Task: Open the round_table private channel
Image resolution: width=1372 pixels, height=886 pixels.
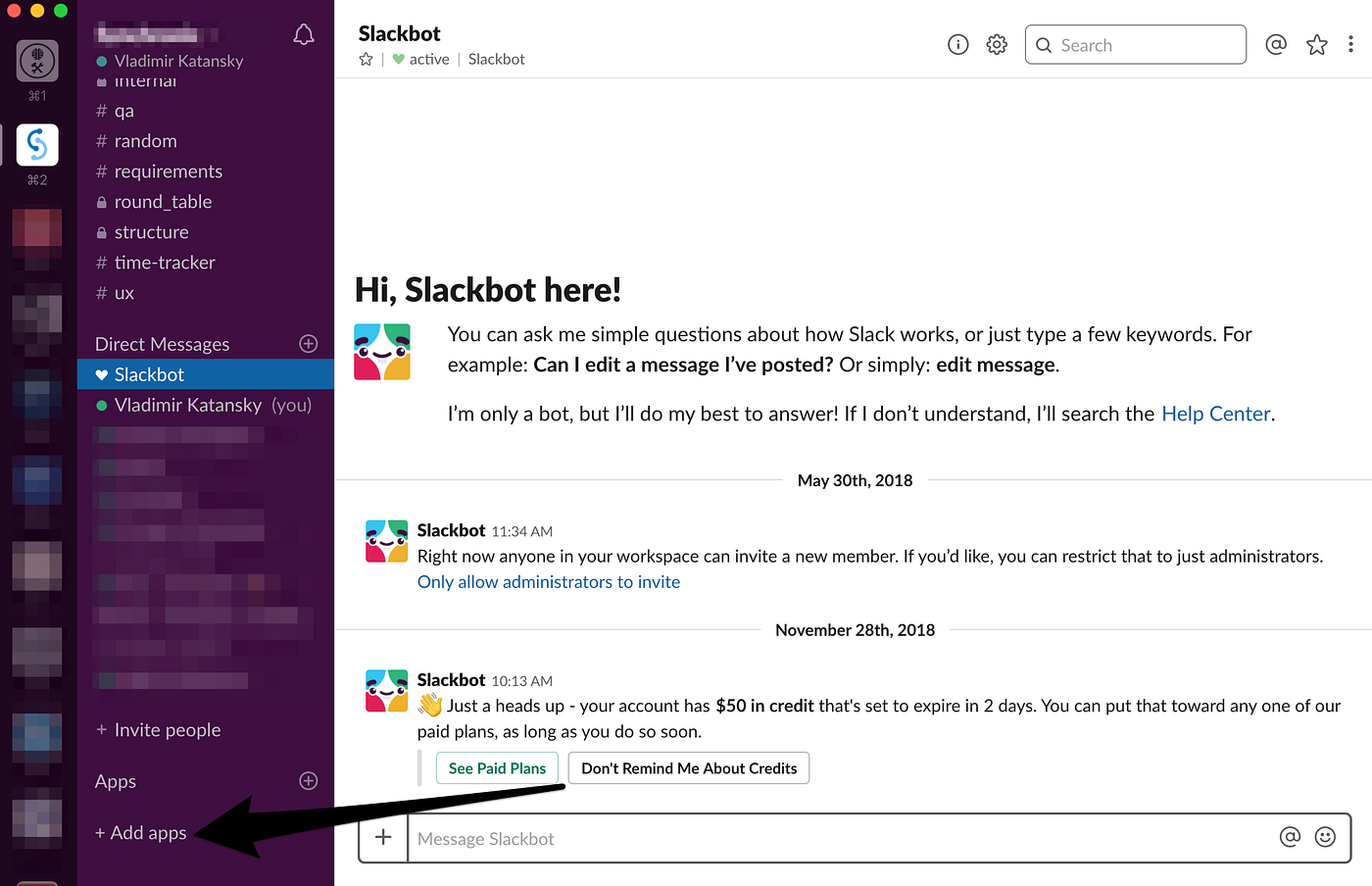Action: point(163,201)
